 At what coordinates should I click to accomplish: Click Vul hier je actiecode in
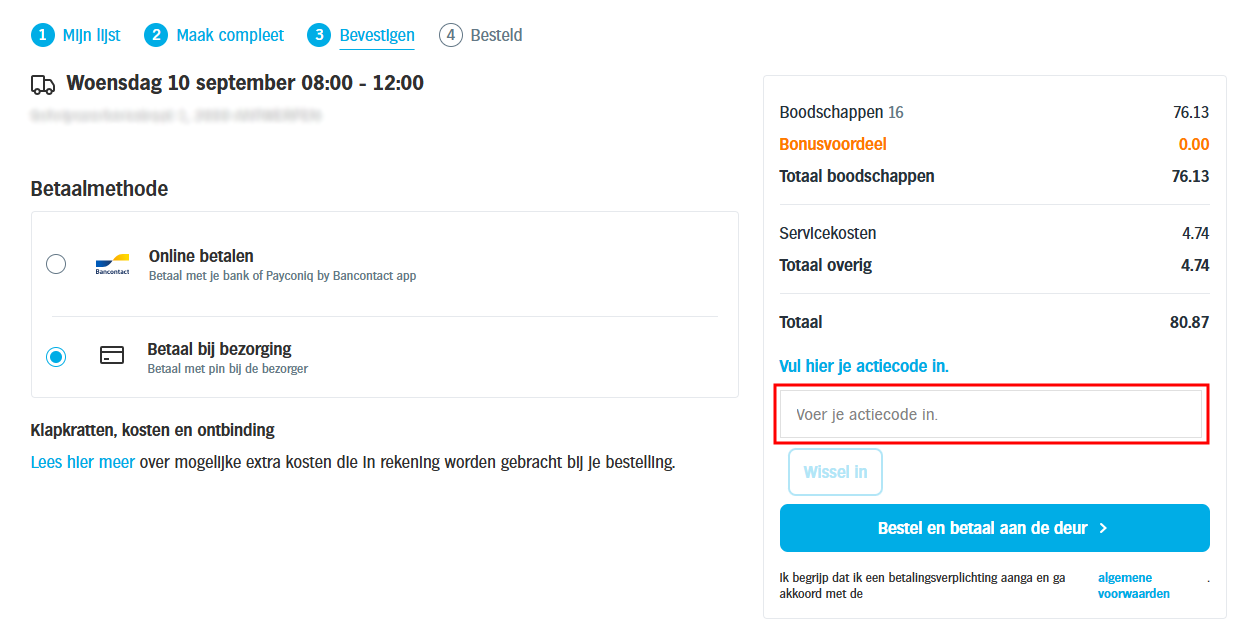tap(863, 365)
